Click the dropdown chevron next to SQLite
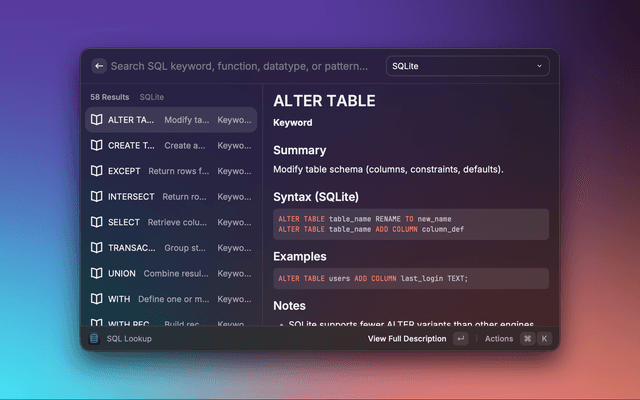Viewport: 640px width, 400px height. (540, 66)
